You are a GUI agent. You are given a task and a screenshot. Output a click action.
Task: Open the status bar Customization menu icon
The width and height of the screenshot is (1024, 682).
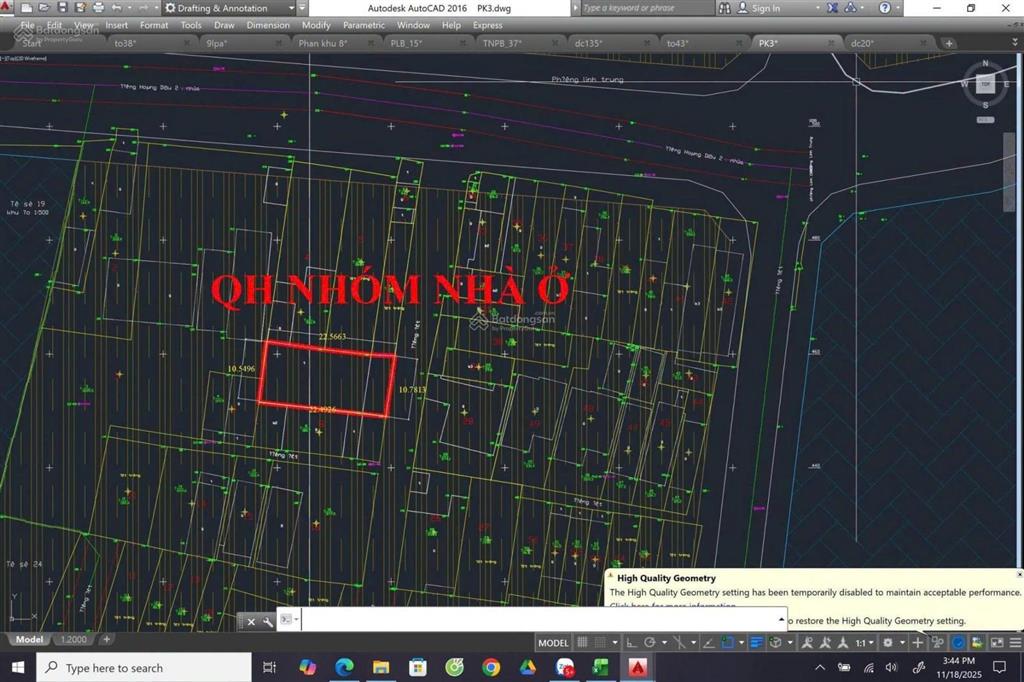coord(1016,643)
